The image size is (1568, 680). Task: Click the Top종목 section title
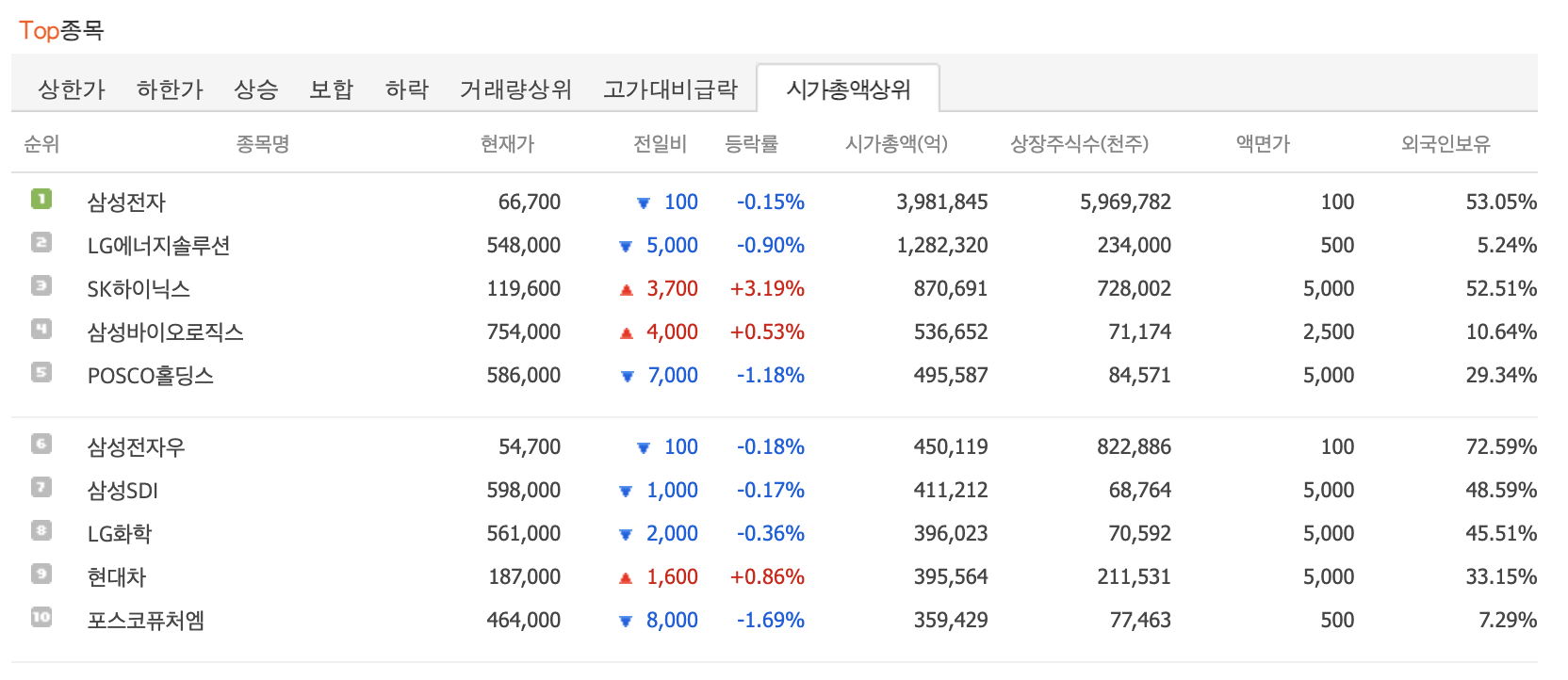click(x=61, y=30)
